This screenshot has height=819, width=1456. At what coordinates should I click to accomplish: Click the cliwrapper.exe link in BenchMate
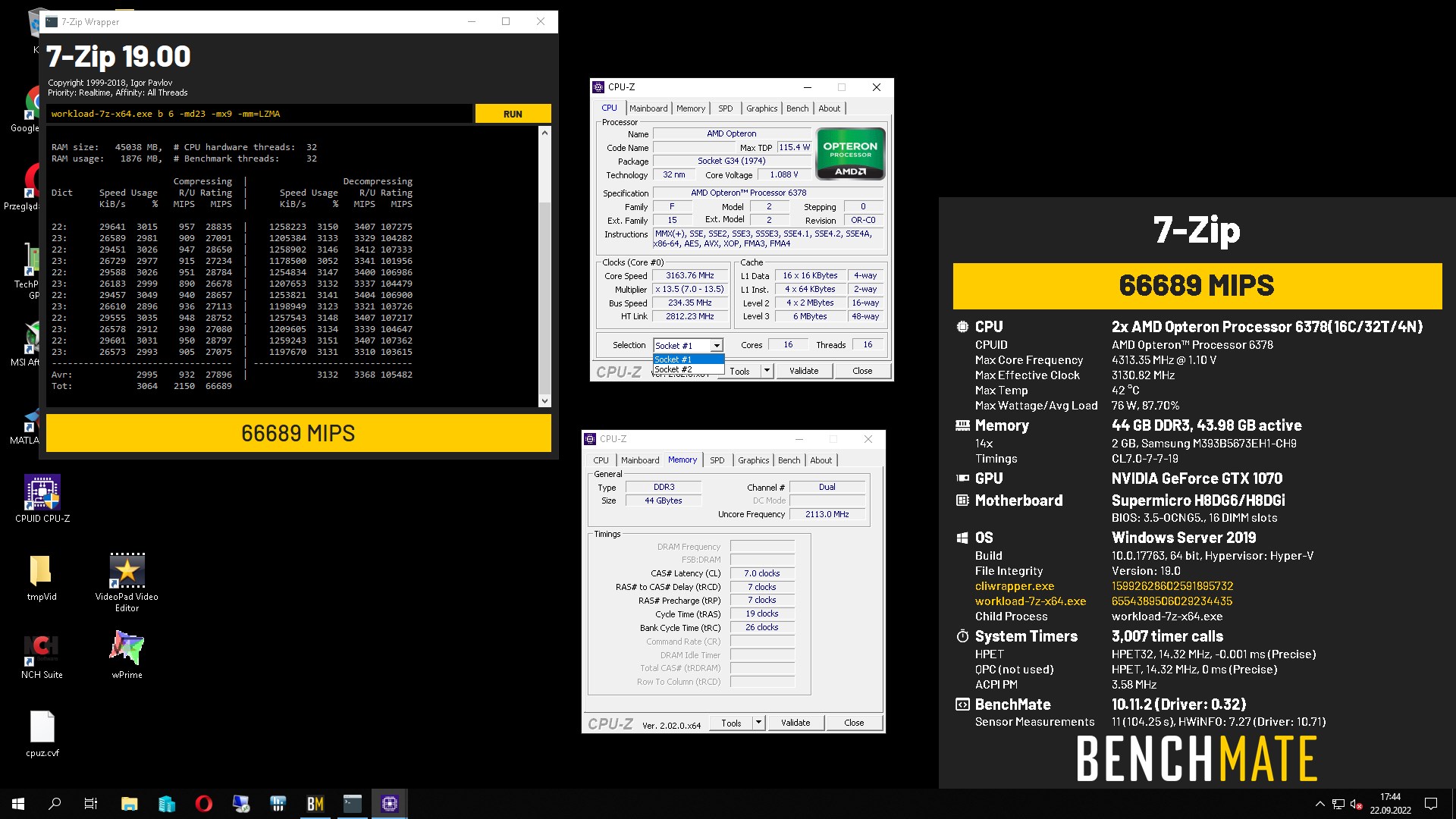1014,586
